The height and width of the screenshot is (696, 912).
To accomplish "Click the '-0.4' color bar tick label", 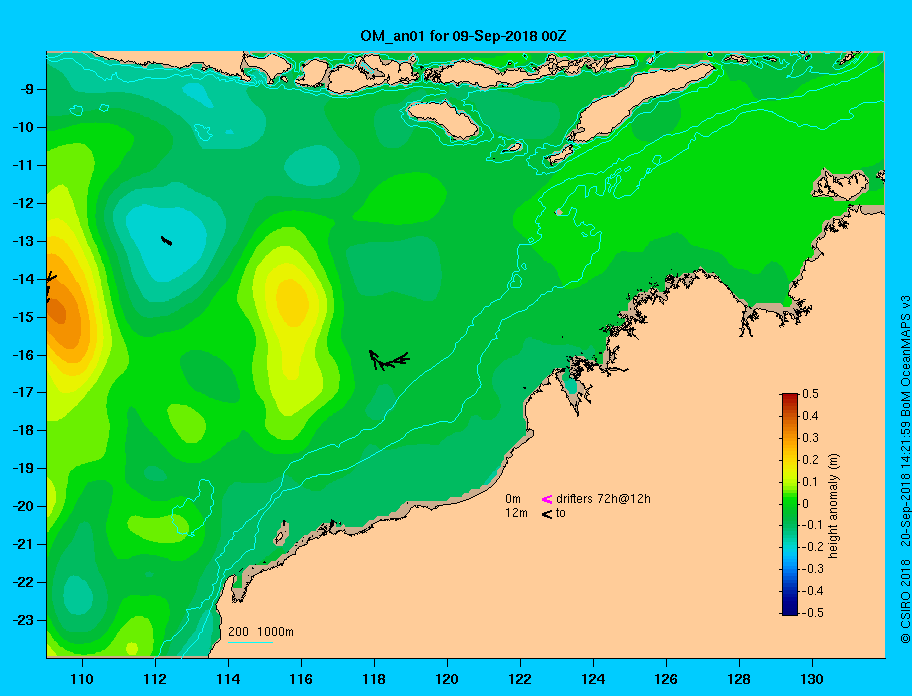I will pos(812,591).
